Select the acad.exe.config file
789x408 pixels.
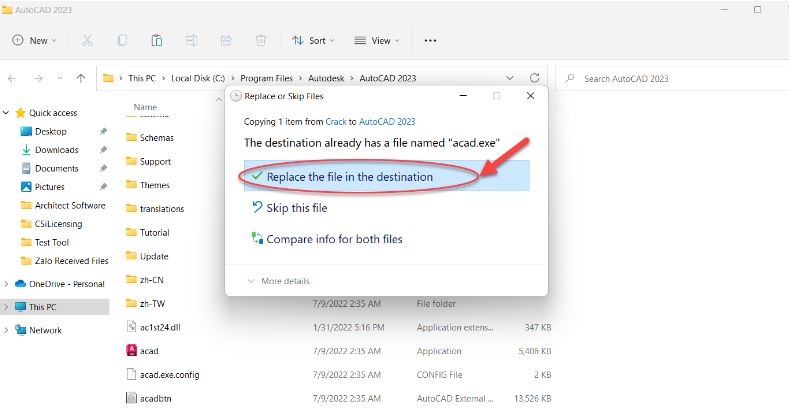pos(169,375)
